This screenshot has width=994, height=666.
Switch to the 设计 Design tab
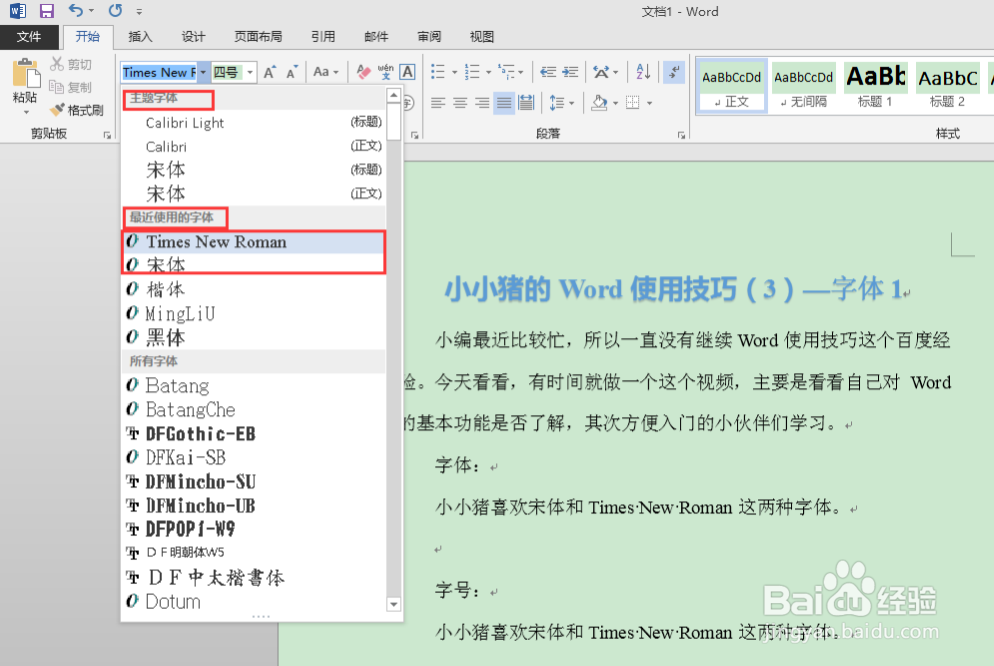coord(193,37)
